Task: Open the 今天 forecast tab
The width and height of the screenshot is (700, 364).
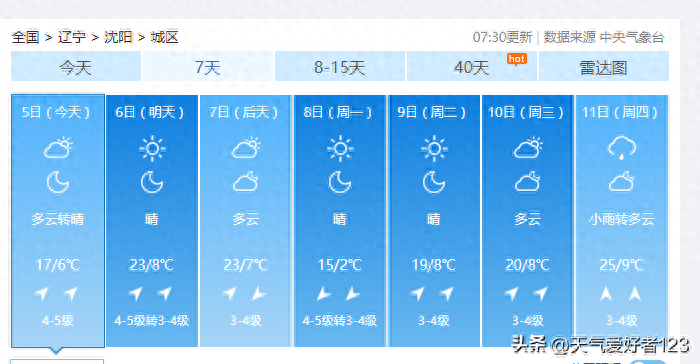Action: tap(76, 67)
